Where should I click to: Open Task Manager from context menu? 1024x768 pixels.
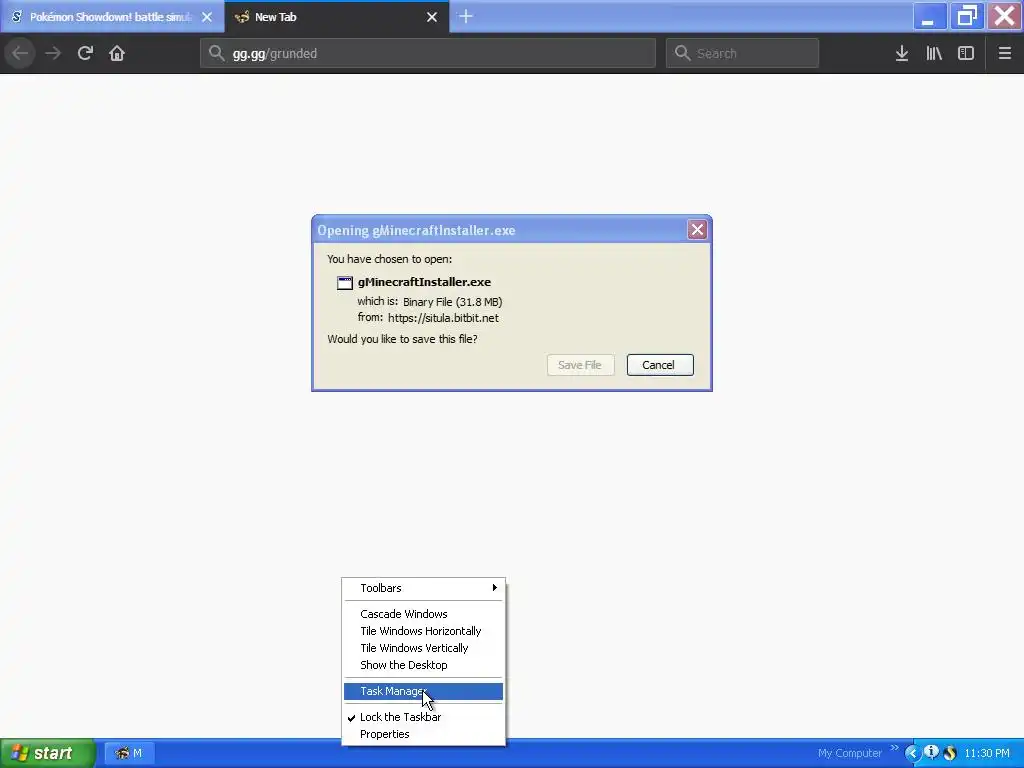pos(423,691)
